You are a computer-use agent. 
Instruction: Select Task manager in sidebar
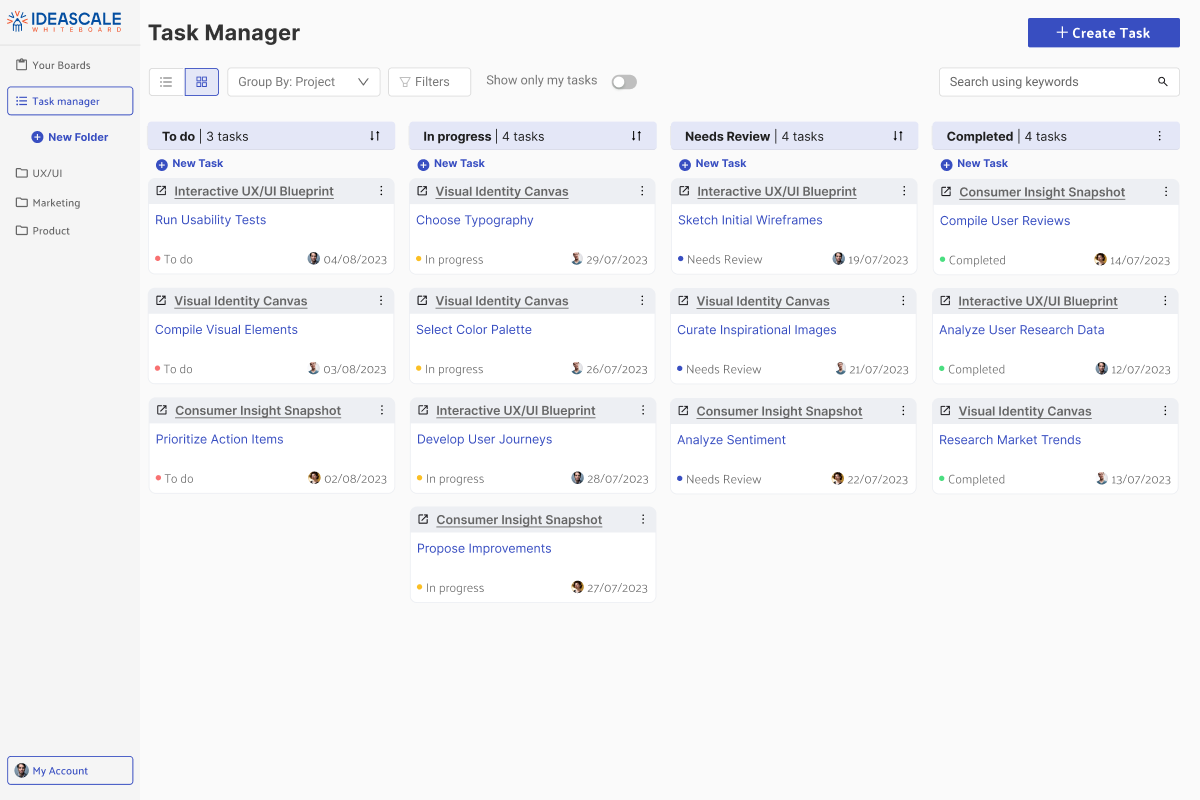coord(70,101)
